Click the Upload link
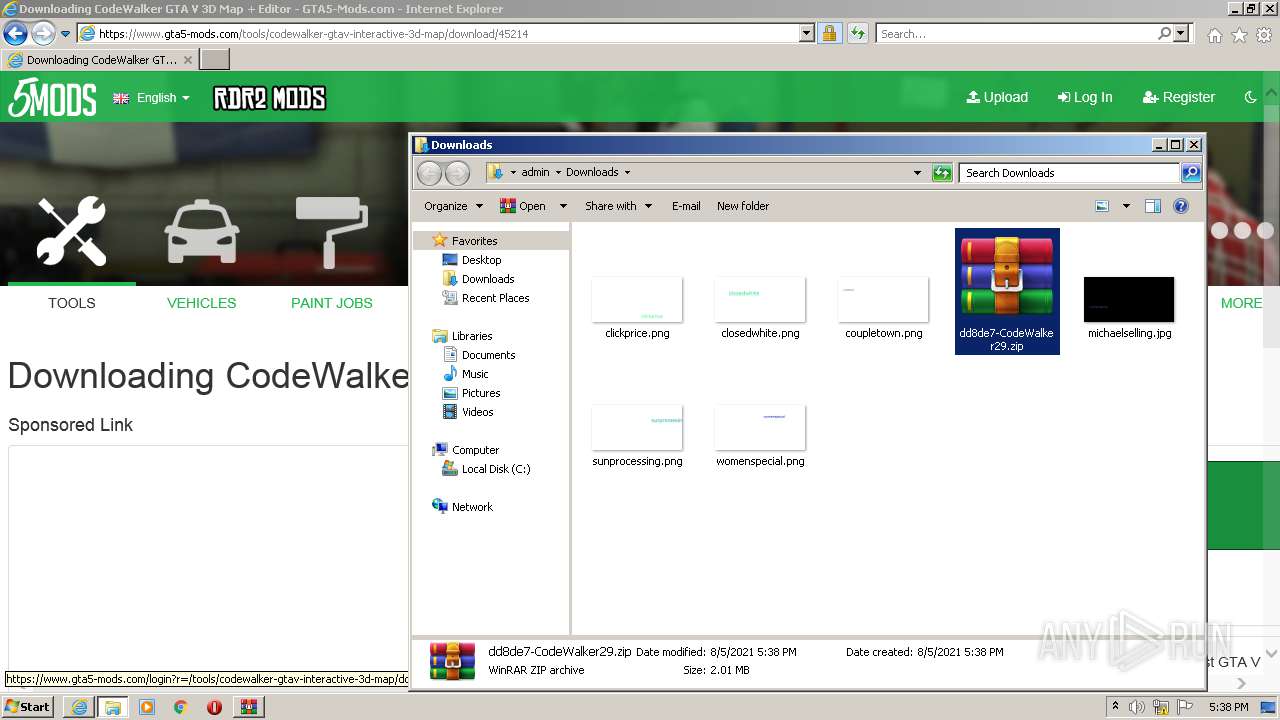The width and height of the screenshot is (1280, 720). 997,97
